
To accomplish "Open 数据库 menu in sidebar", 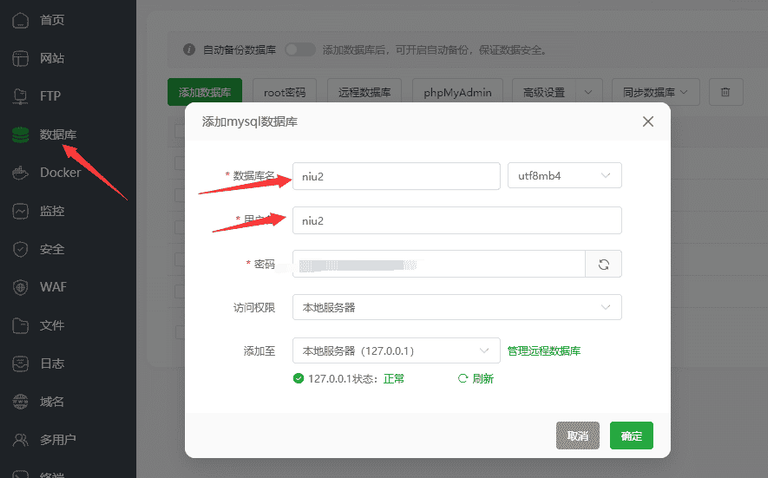I will pyautogui.click(x=58, y=135).
